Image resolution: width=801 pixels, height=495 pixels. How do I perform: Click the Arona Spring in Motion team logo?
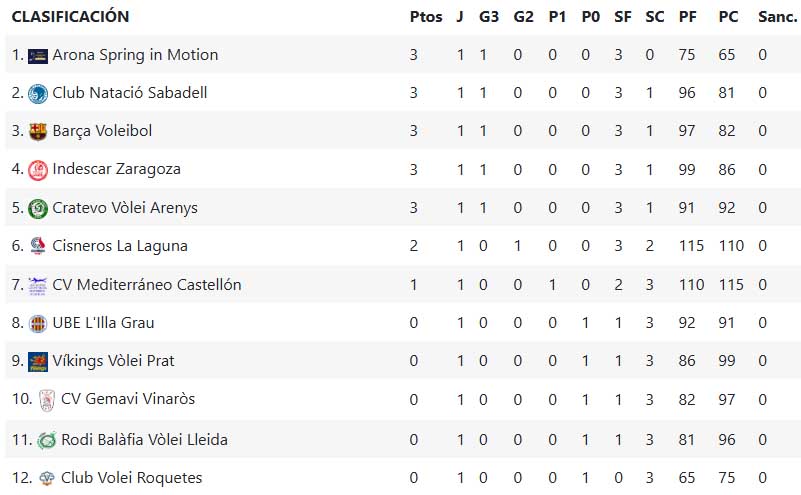38,56
